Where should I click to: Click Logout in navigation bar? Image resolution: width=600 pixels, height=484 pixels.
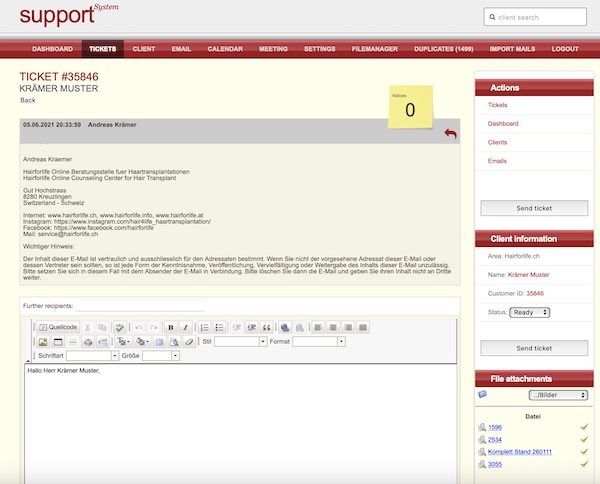[x=565, y=49]
